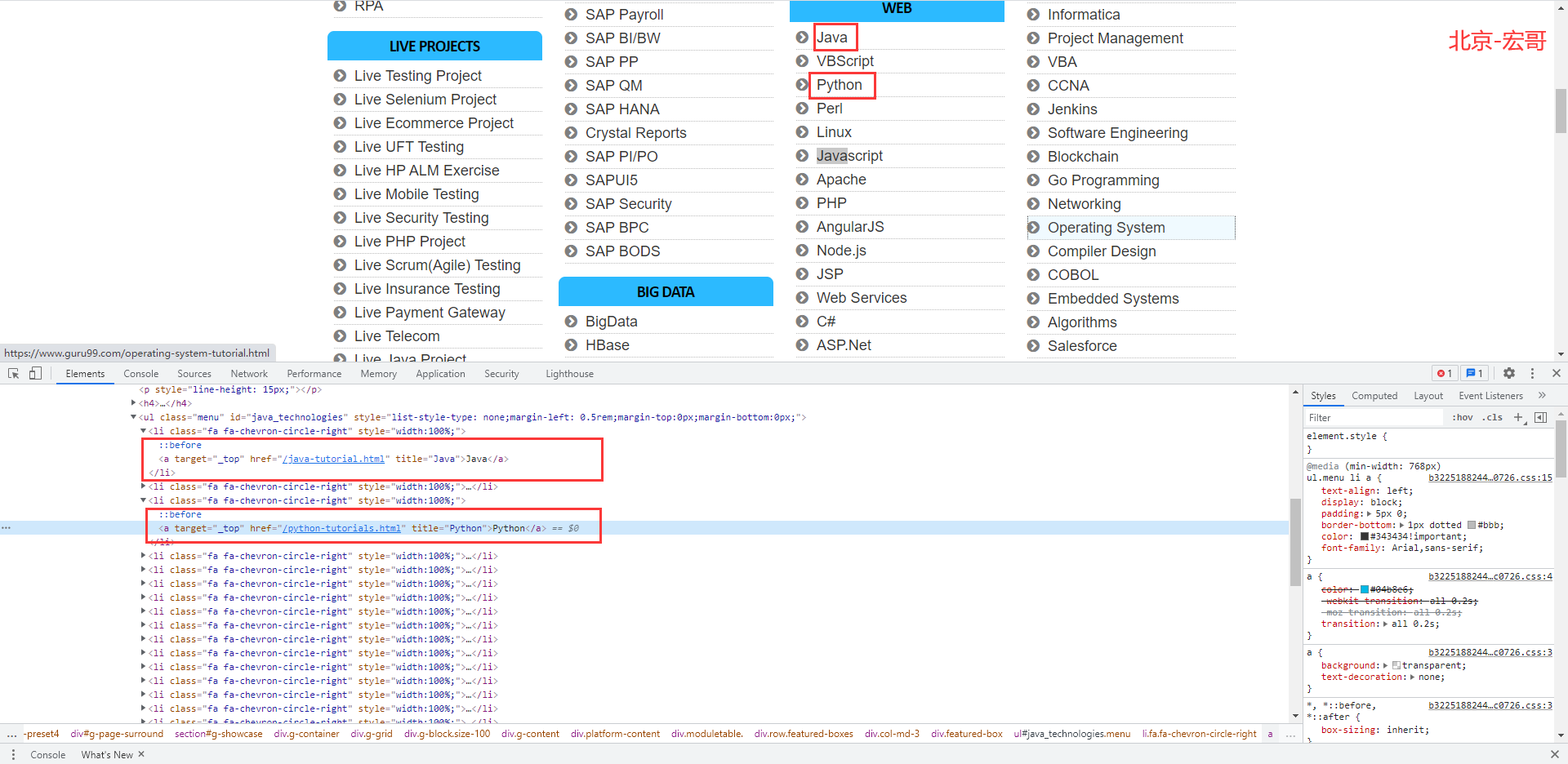Open the console drawer three-dot menu
The image size is (1568, 764).
pos(13,754)
